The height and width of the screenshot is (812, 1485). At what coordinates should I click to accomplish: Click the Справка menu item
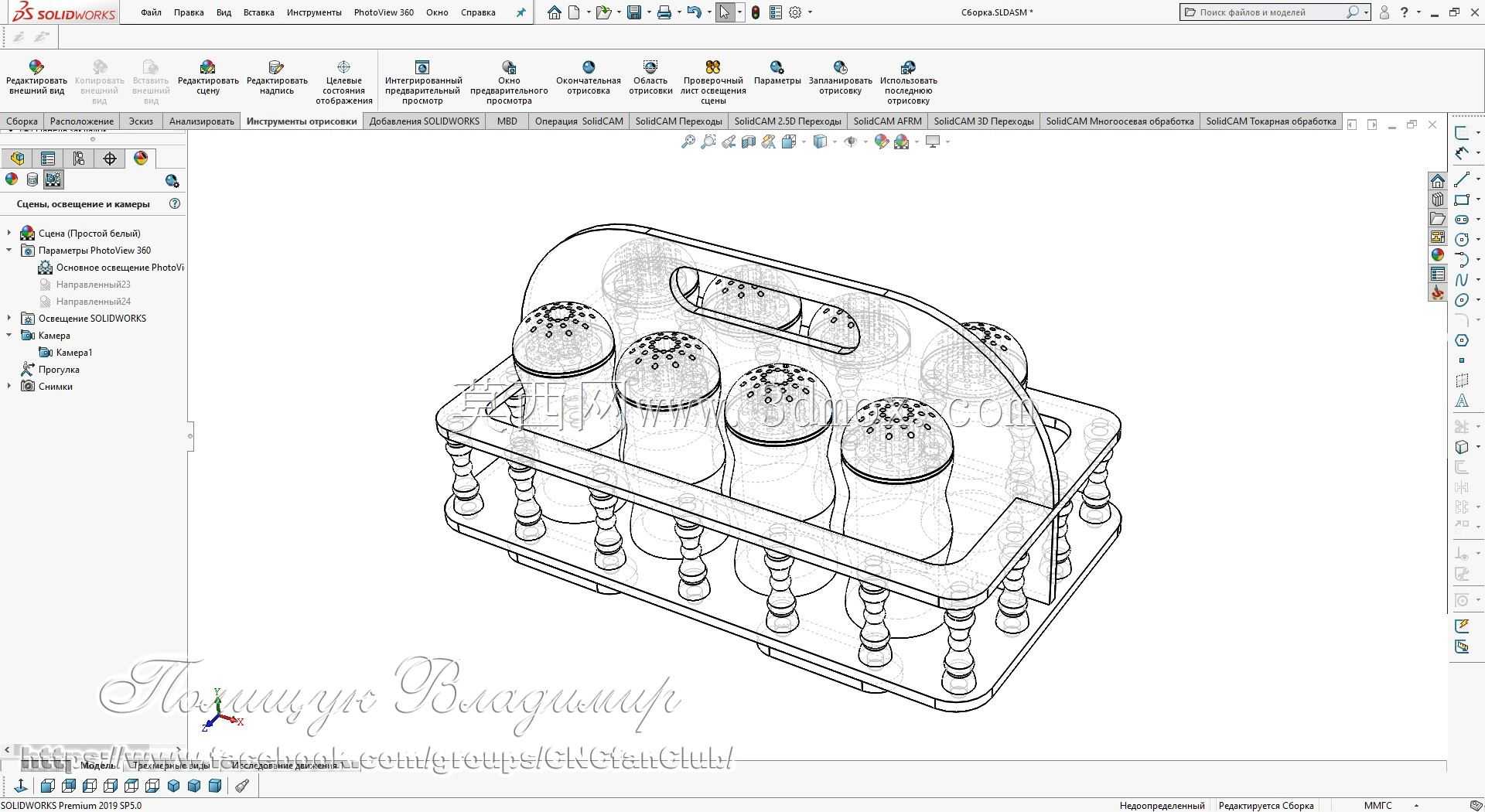point(478,12)
